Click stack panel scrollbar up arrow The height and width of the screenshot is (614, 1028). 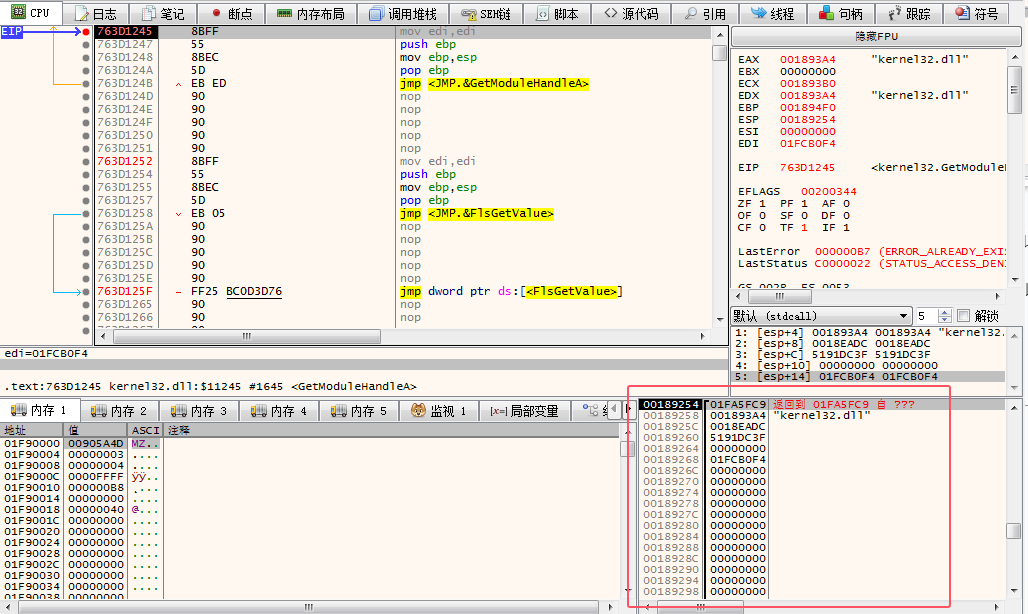click(x=1014, y=408)
